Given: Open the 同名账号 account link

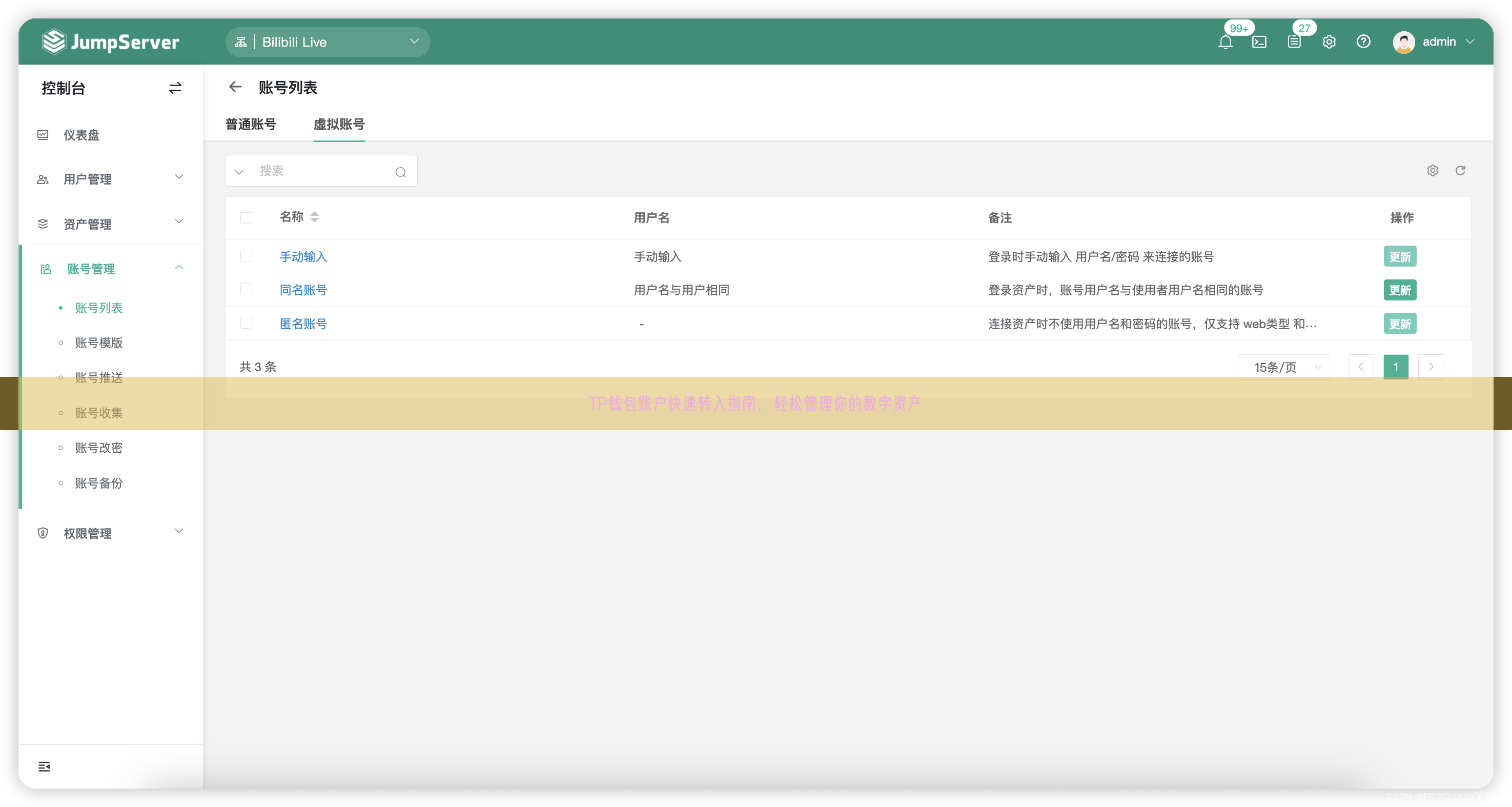Looking at the screenshot, I should (303, 290).
